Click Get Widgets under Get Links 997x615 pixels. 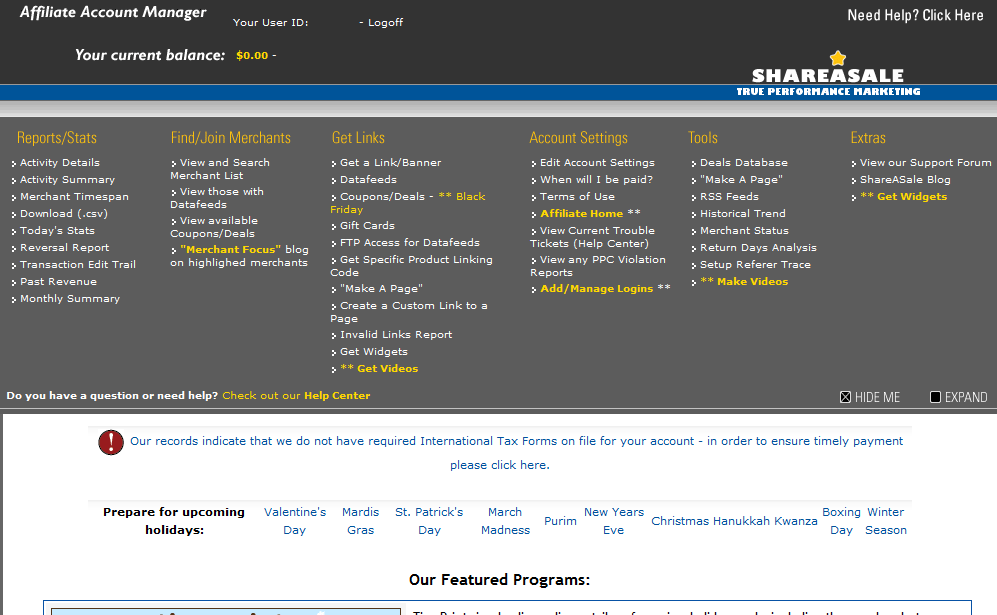[x=374, y=352]
